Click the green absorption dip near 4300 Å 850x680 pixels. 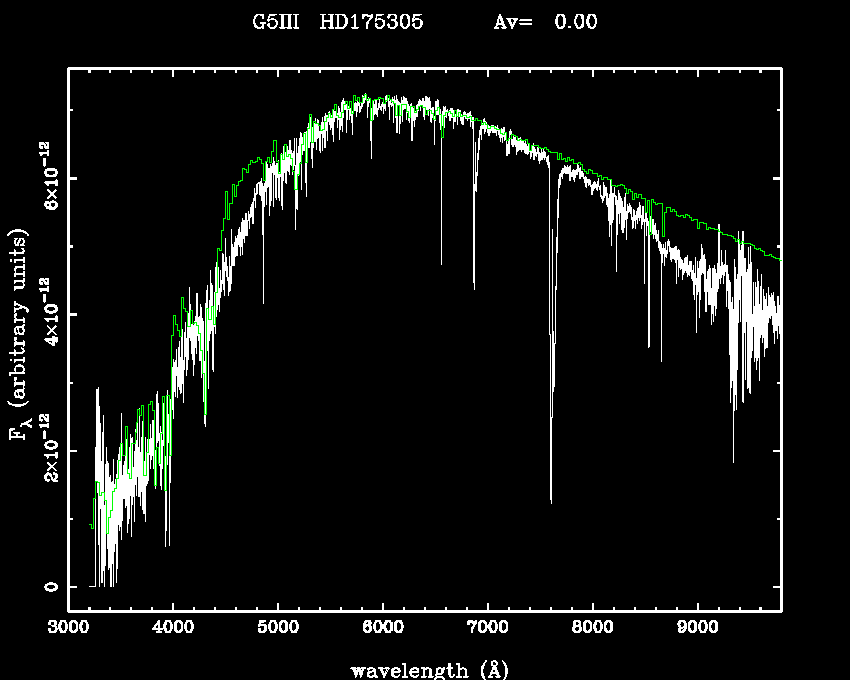click(205, 414)
